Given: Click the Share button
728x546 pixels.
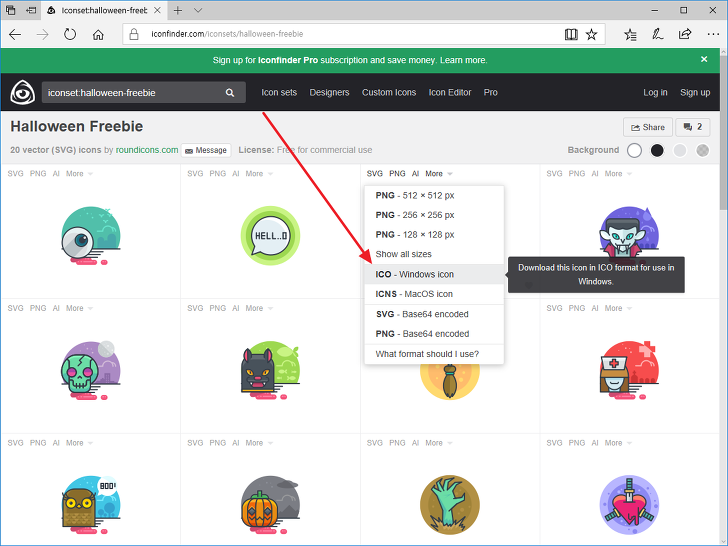Looking at the screenshot, I should coord(648,127).
